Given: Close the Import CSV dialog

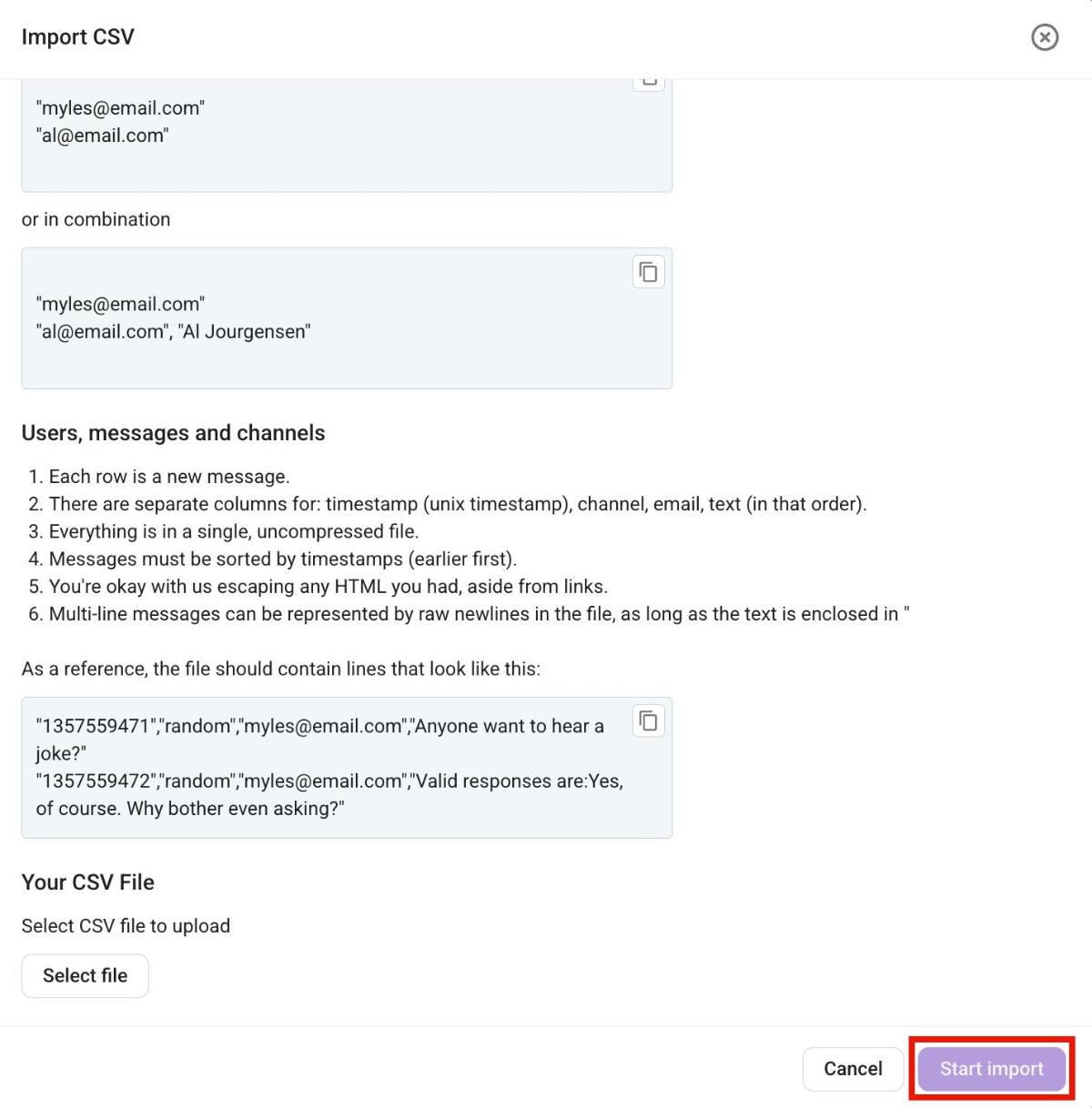Looking at the screenshot, I should (x=1044, y=37).
